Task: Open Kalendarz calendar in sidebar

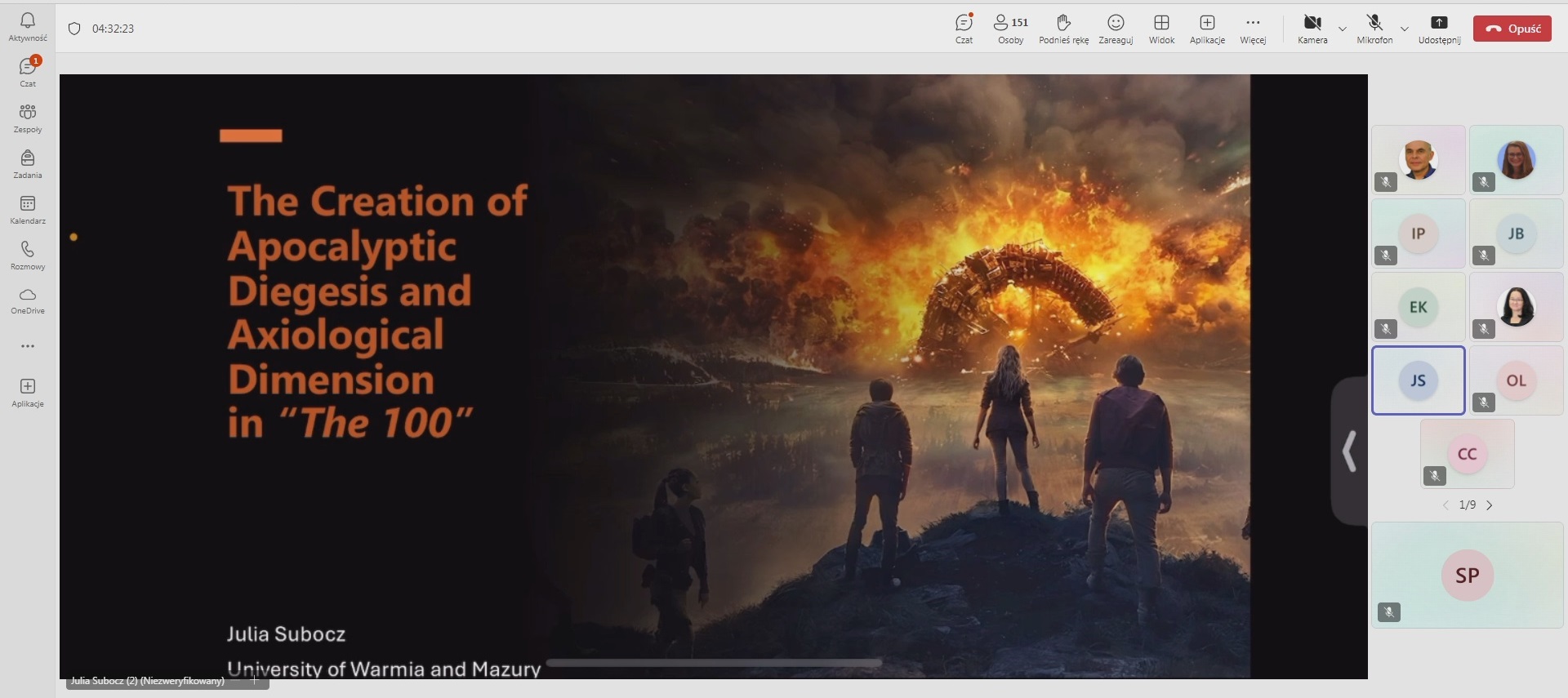Action: coord(28,209)
